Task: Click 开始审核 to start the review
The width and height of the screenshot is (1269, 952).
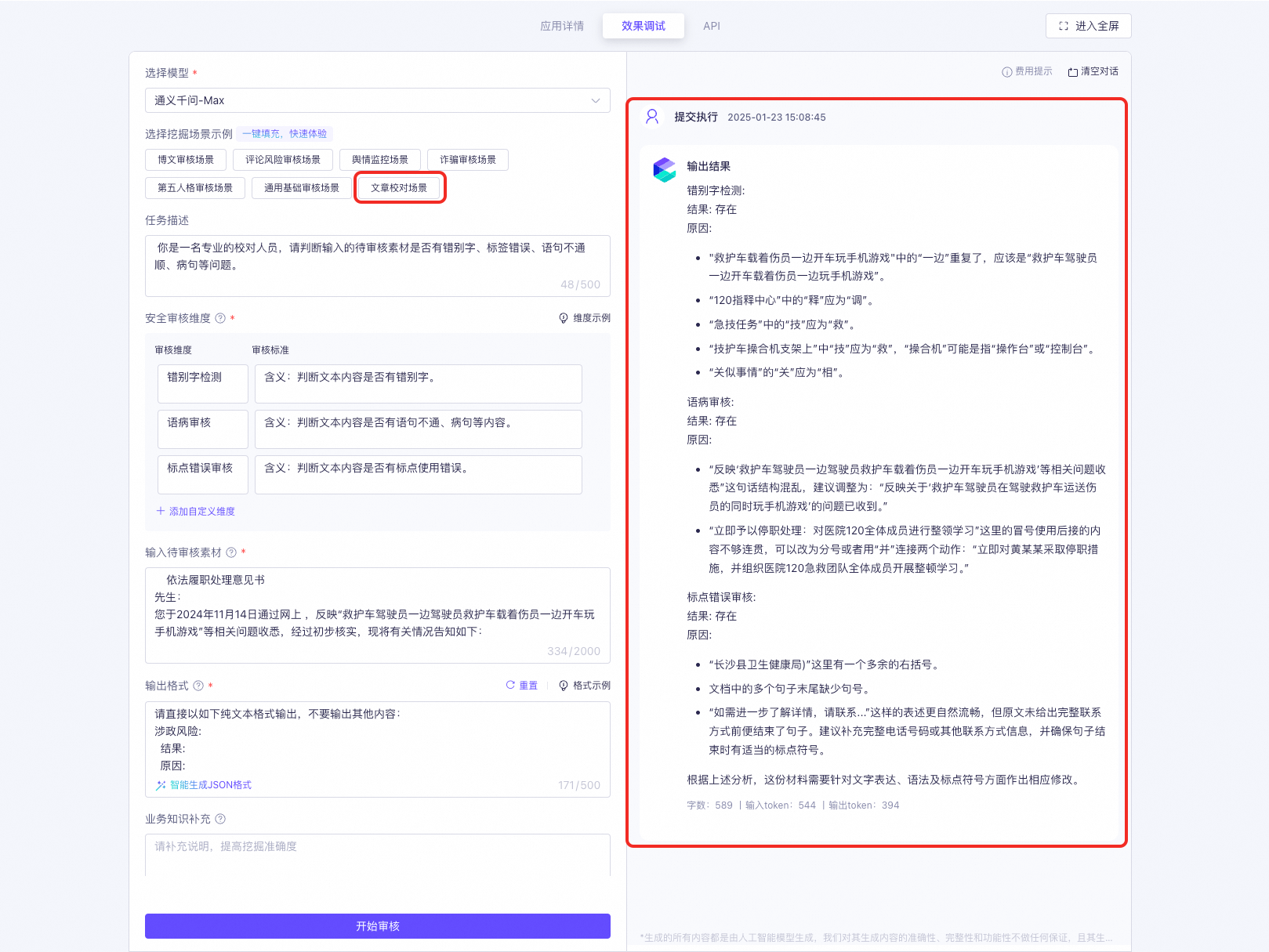Action: [378, 926]
